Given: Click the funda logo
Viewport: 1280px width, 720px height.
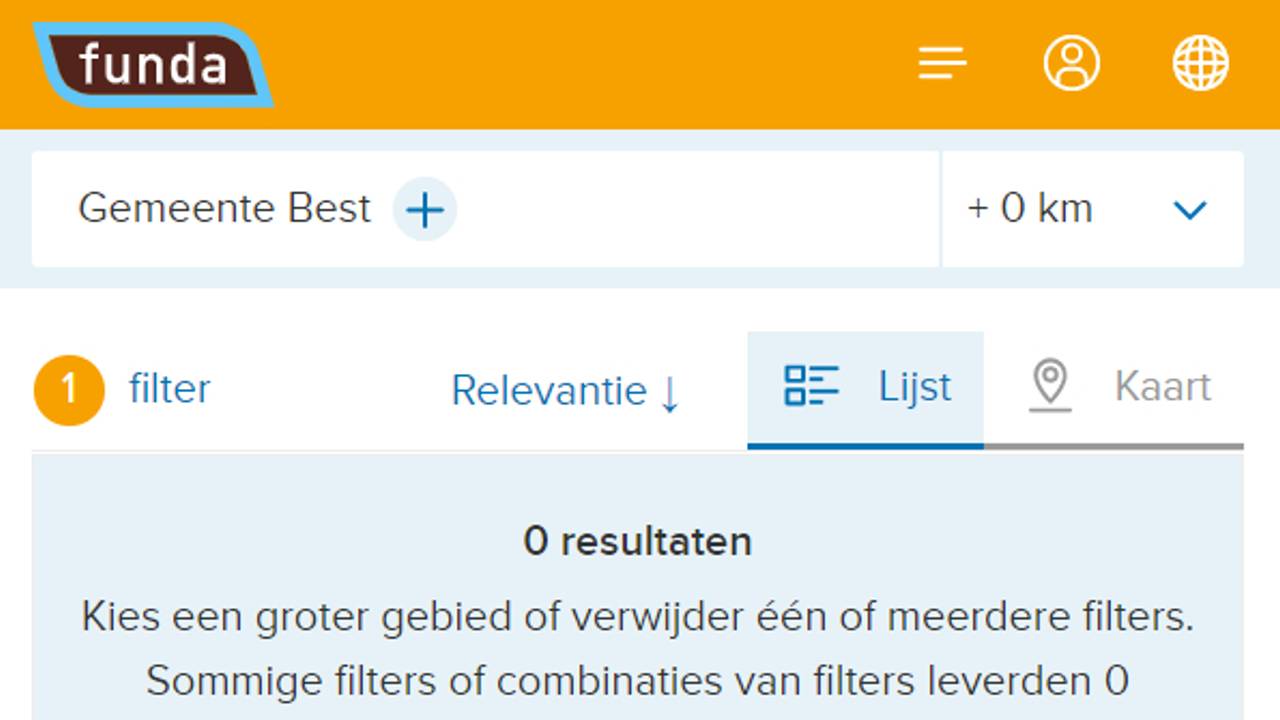Looking at the screenshot, I should click(152, 64).
